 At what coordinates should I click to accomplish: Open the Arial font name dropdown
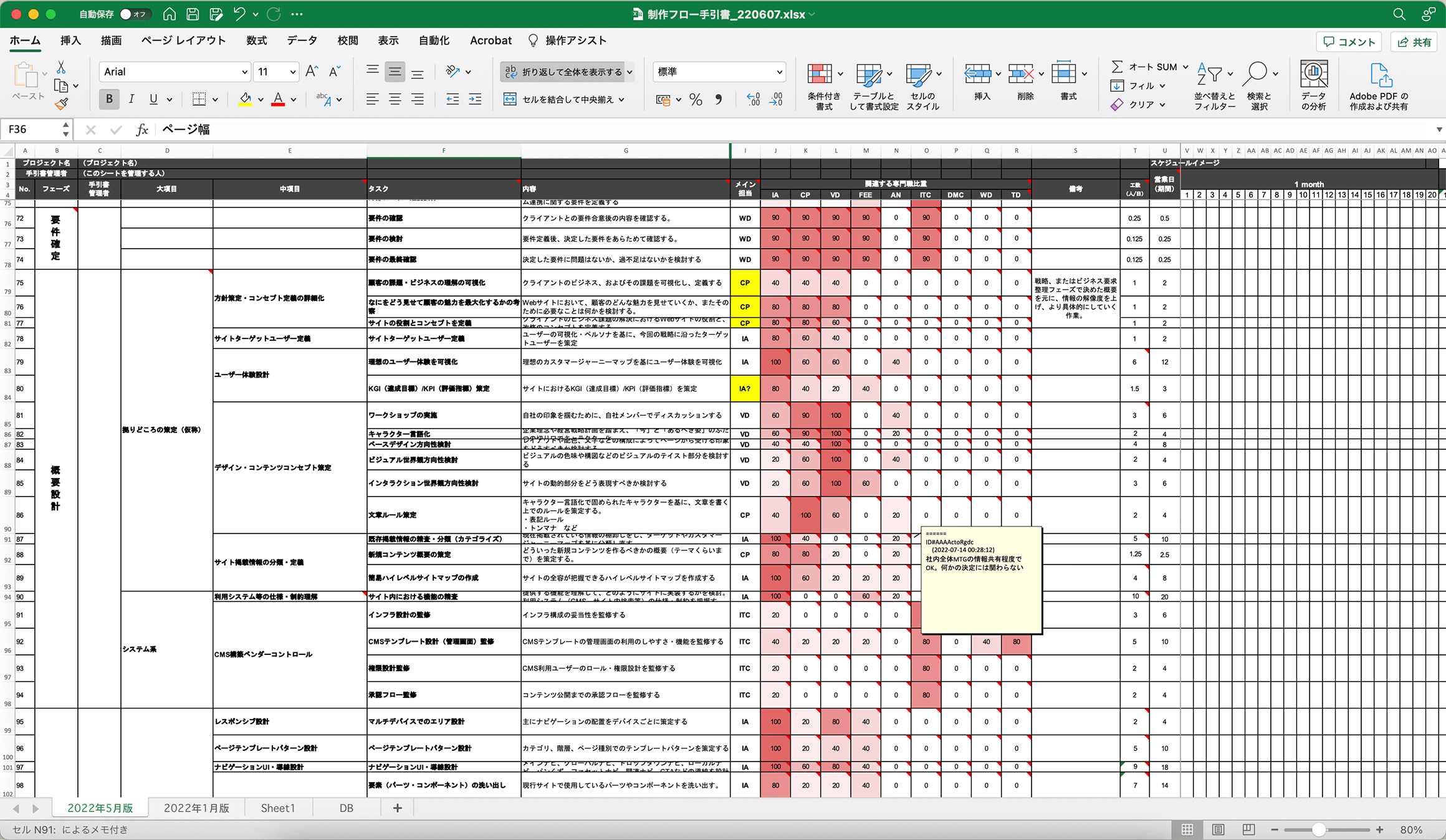(x=244, y=72)
